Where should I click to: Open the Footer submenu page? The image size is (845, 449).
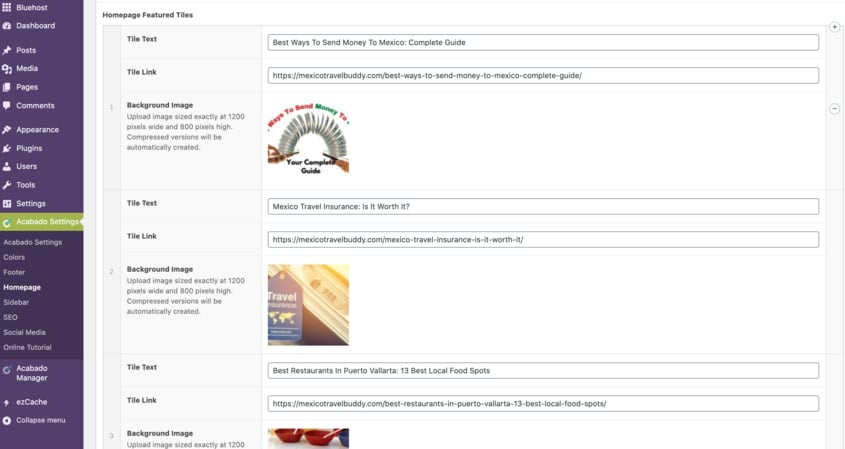(x=14, y=273)
